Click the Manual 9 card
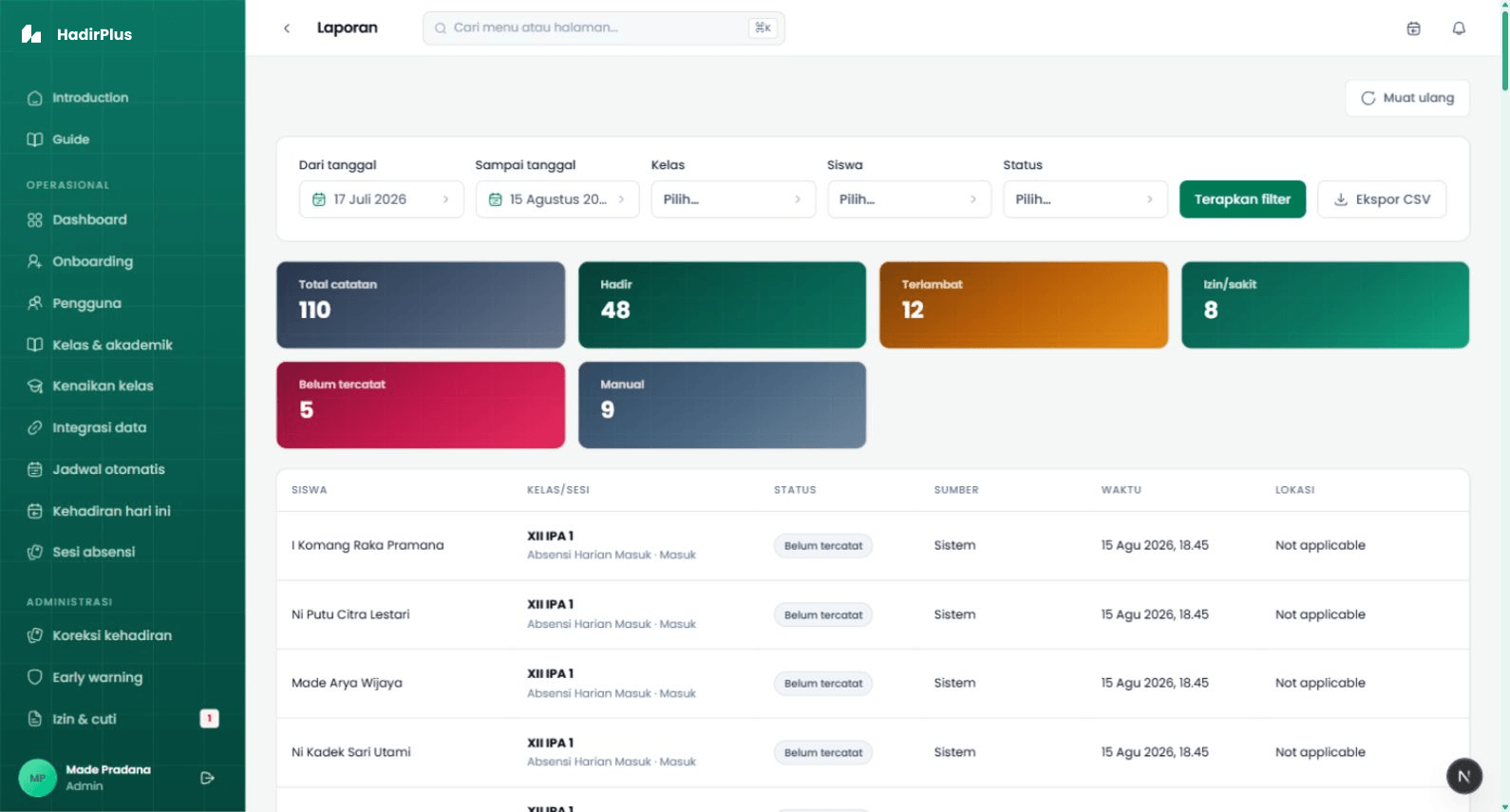This screenshot has width=1510, height=812. pos(722,405)
